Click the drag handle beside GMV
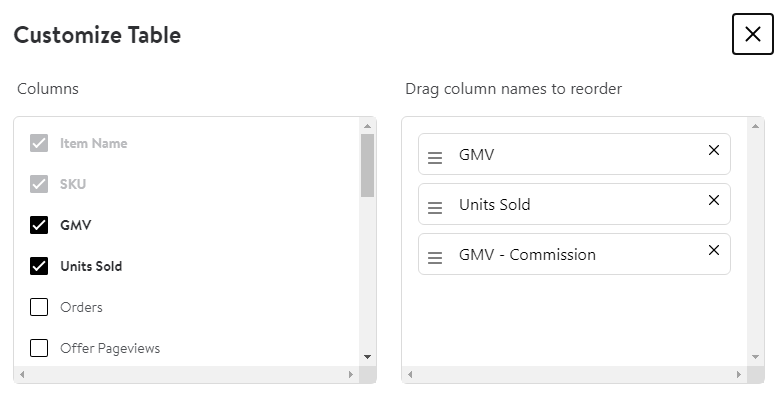The image size is (779, 408). (x=435, y=158)
